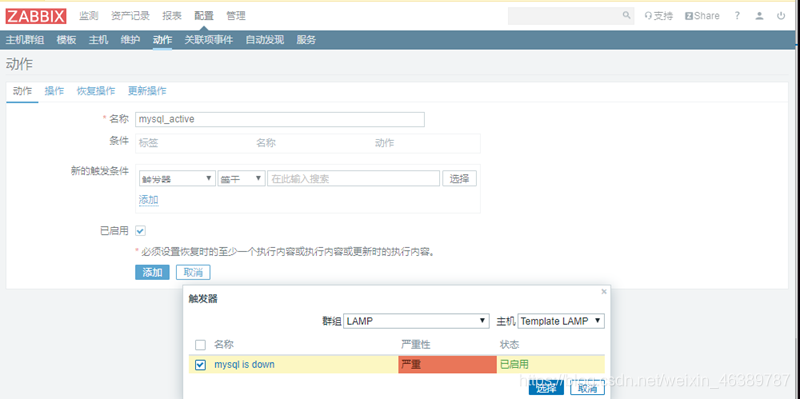Click the 严重 severity cell

click(x=447, y=365)
